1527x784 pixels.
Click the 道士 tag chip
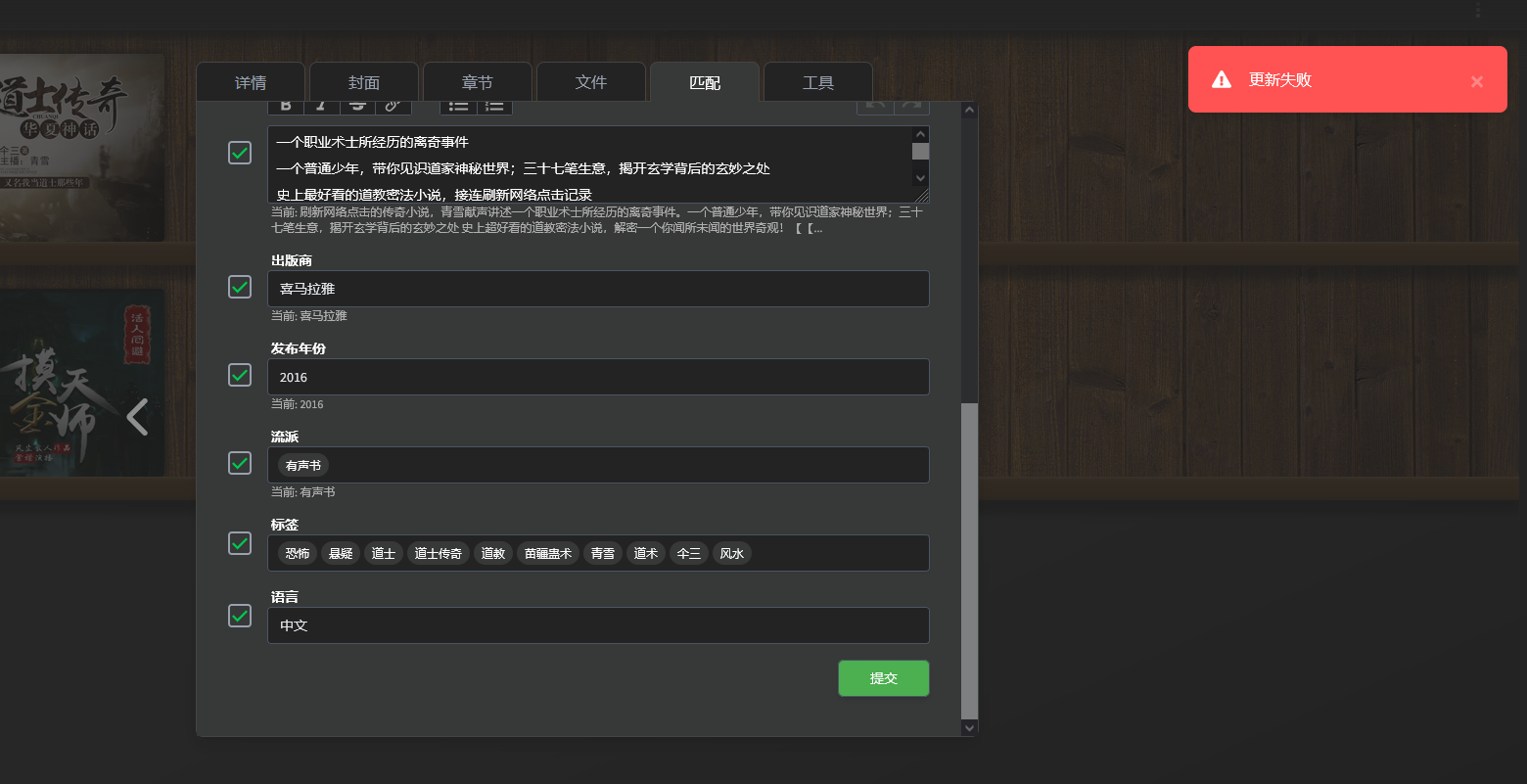pos(384,554)
